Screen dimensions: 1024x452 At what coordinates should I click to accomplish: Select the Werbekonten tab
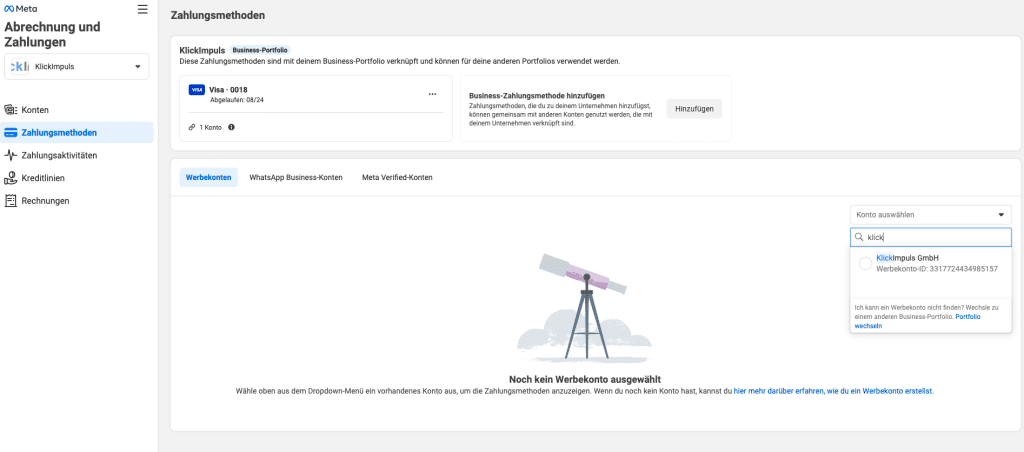(x=209, y=178)
